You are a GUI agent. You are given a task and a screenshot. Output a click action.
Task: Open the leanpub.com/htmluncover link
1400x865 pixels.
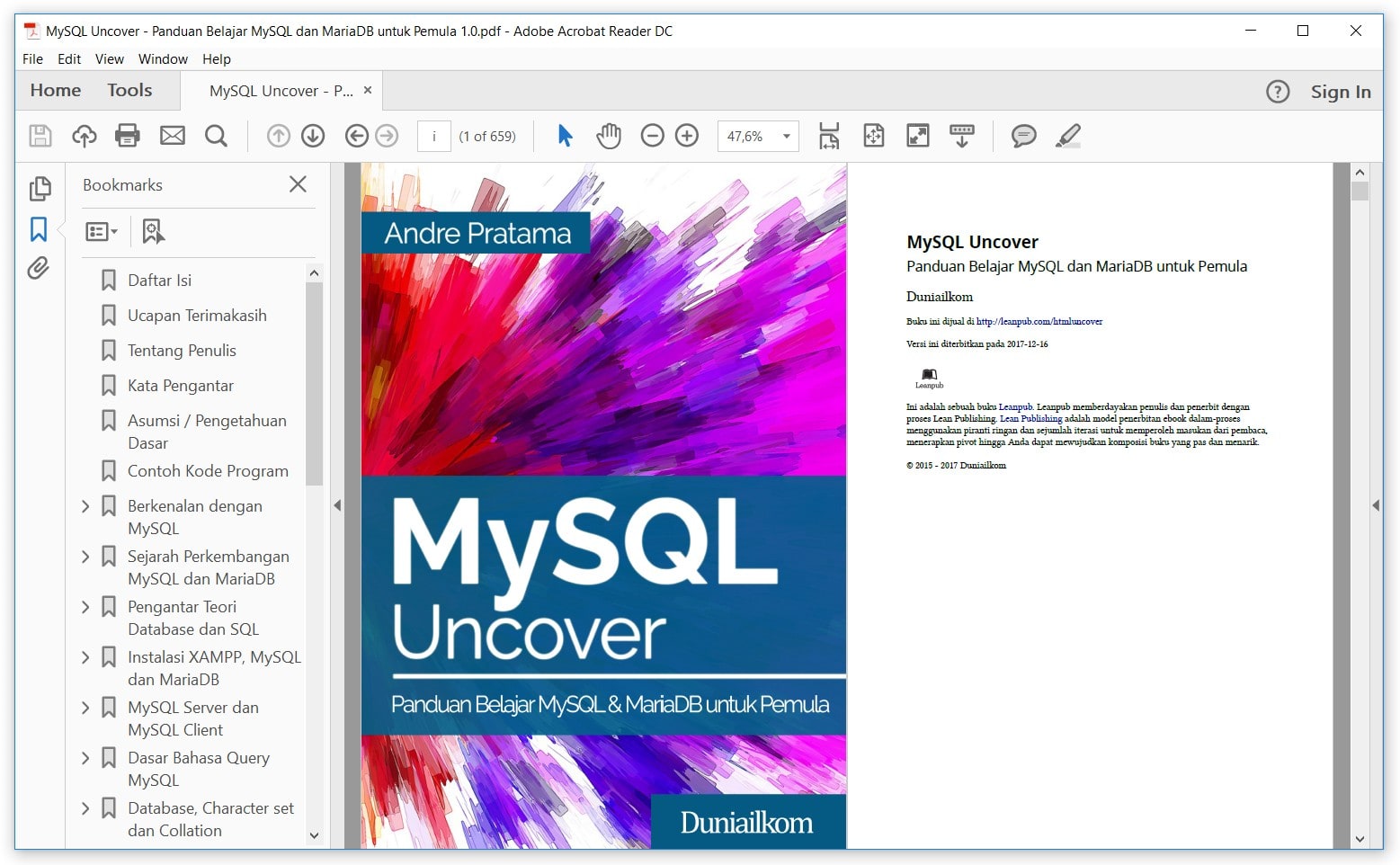tap(1039, 321)
